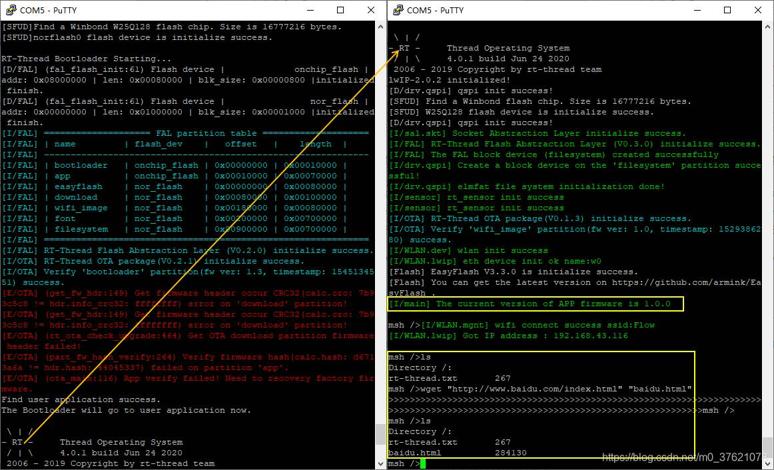
Task: Click the 'lwIP-2.0.2 initialized!' line
Action: 450,80
